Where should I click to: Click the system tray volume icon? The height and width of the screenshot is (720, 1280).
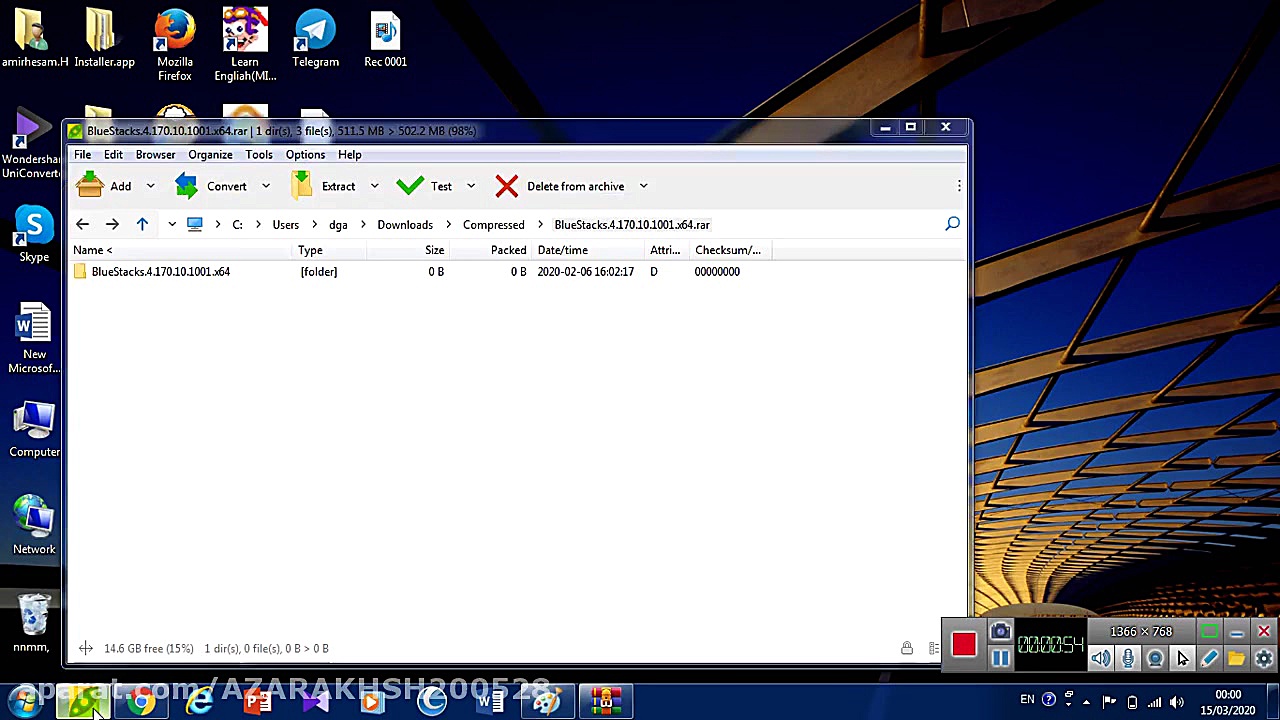tap(1177, 701)
